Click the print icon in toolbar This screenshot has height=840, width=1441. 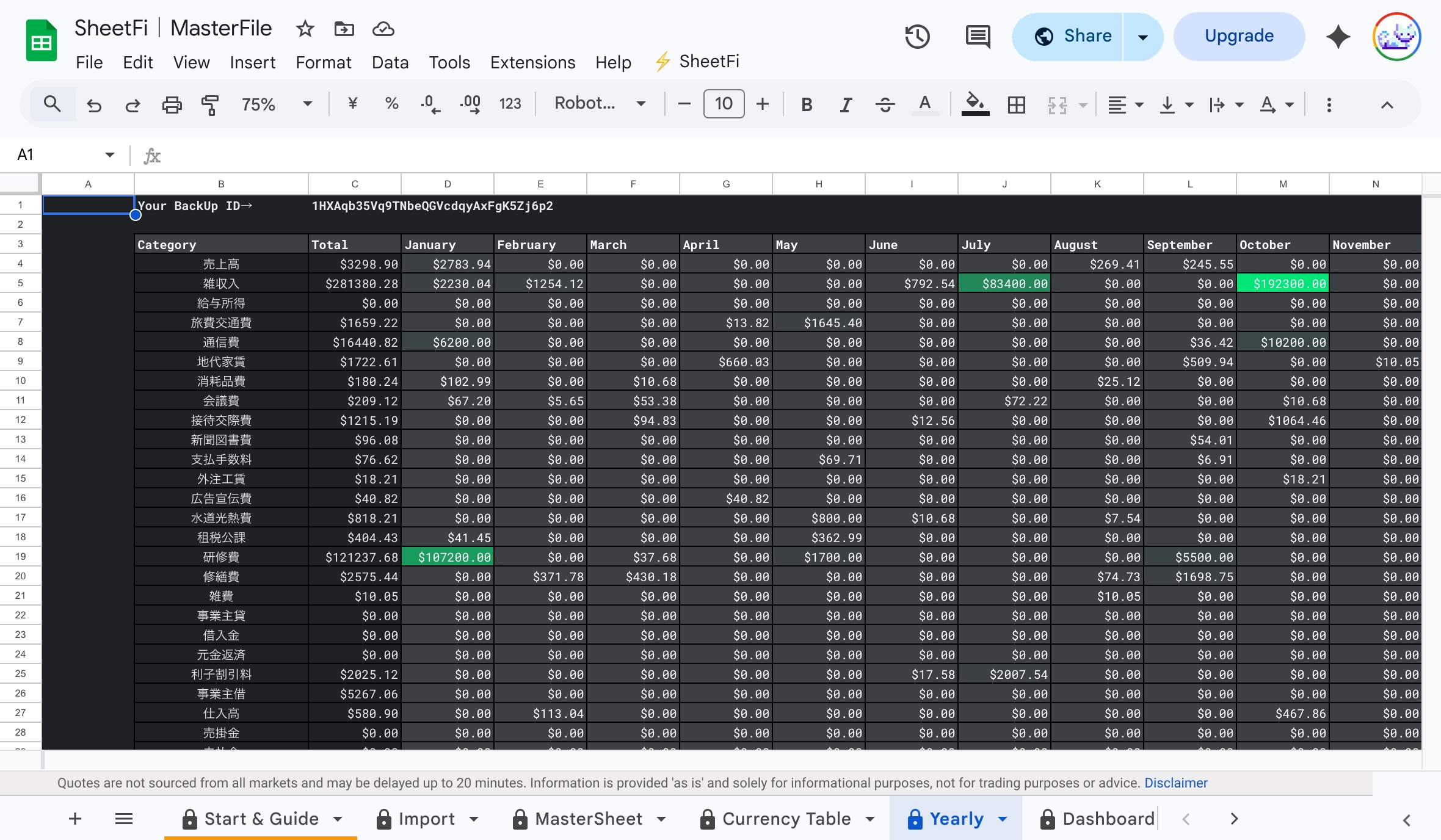pyautogui.click(x=172, y=105)
